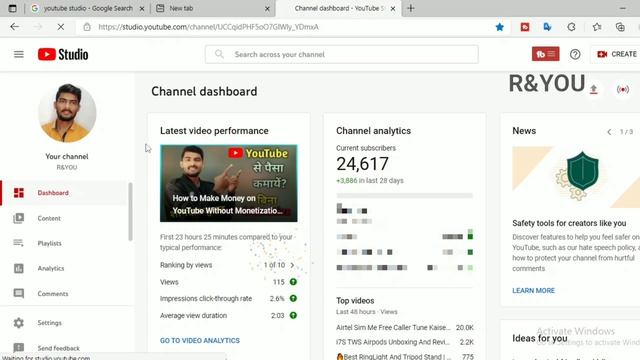Image resolution: width=640 pixels, height=360 pixels.
Task: Click the Analytics bar chart icon
Action: pyautogui.click(x=19, y=268)
